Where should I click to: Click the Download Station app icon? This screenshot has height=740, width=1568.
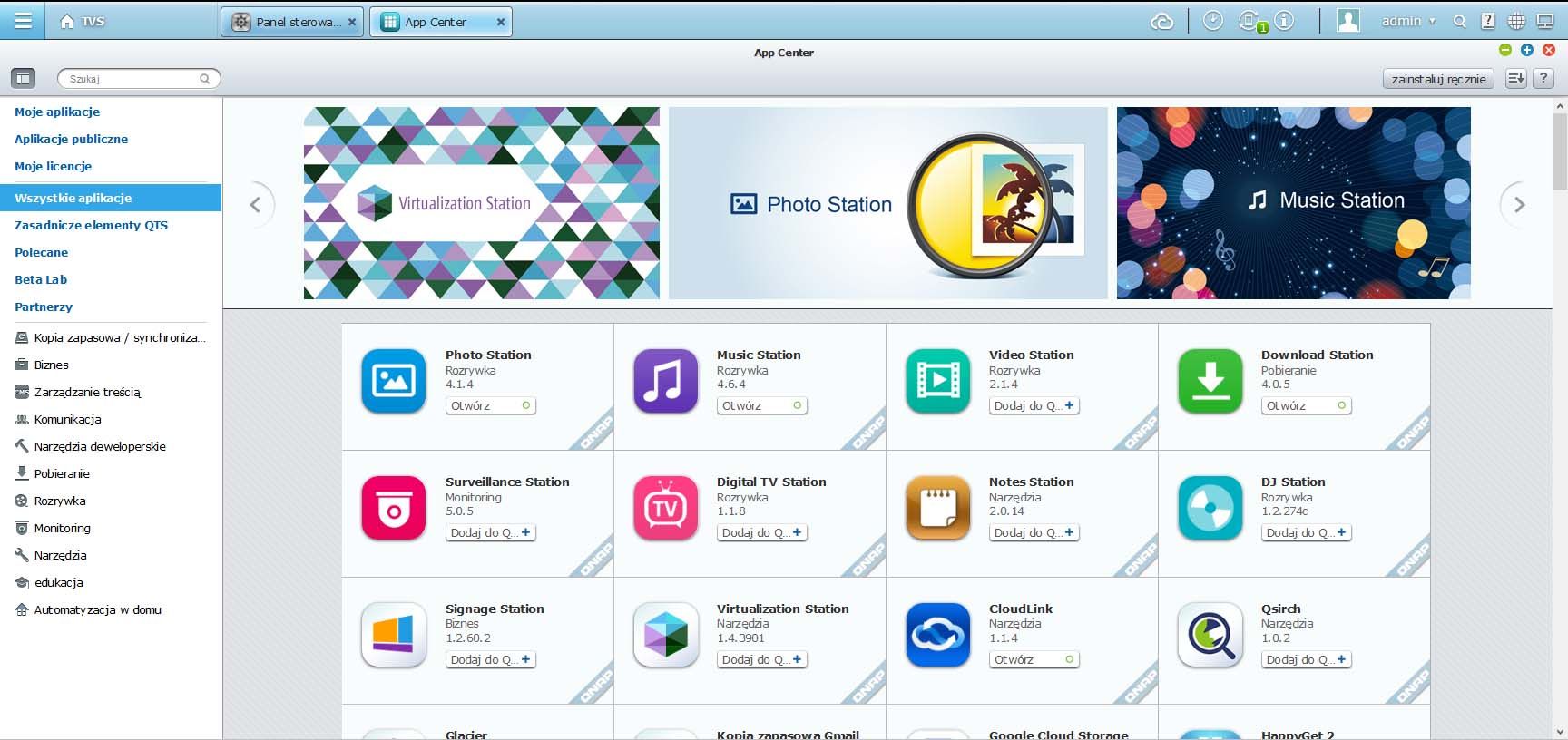coord(1210,381)
